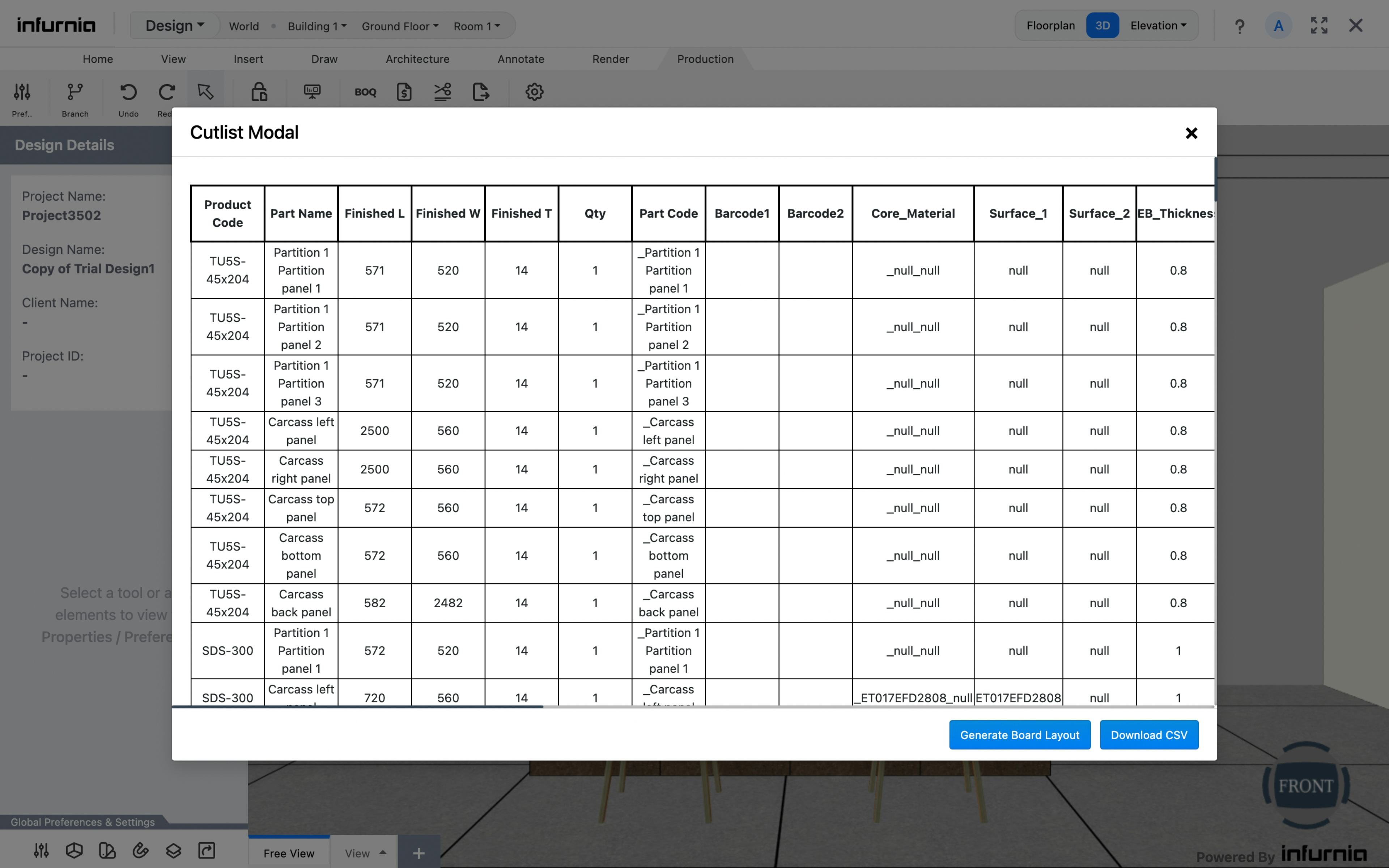Viewport: 1389px width, 868px height.
Task: Switch to the Architecture tab
Action: [417, 59]
